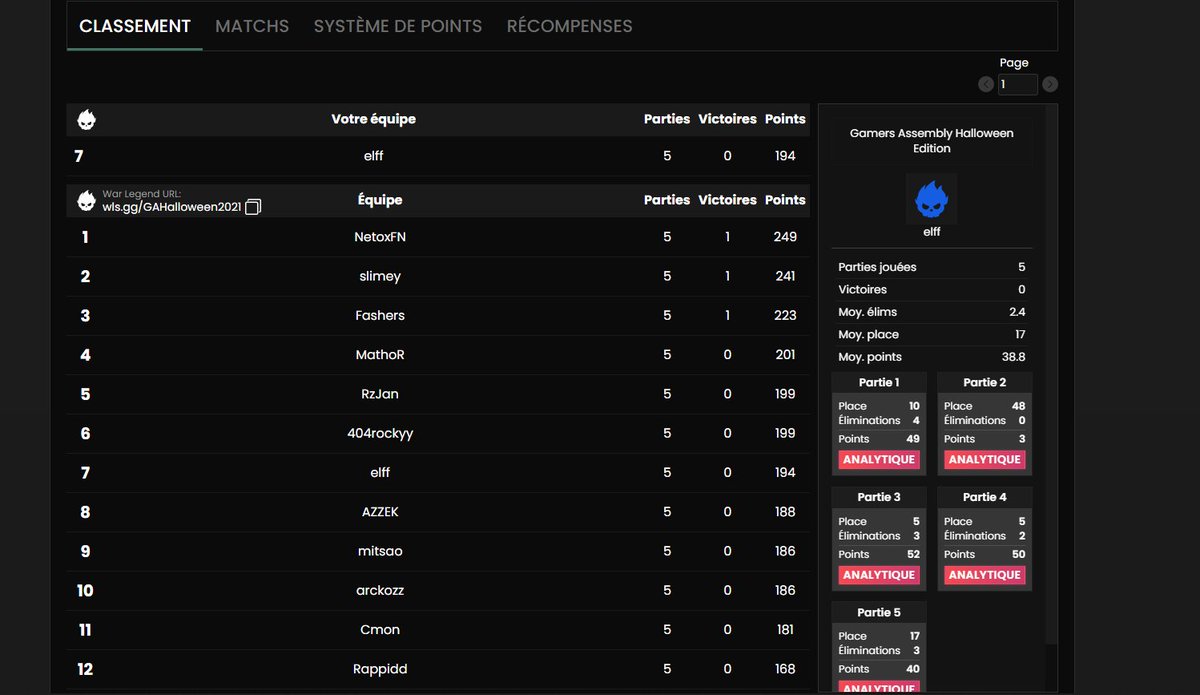Click NetoxFN's 249 points value

coord(785,237)
